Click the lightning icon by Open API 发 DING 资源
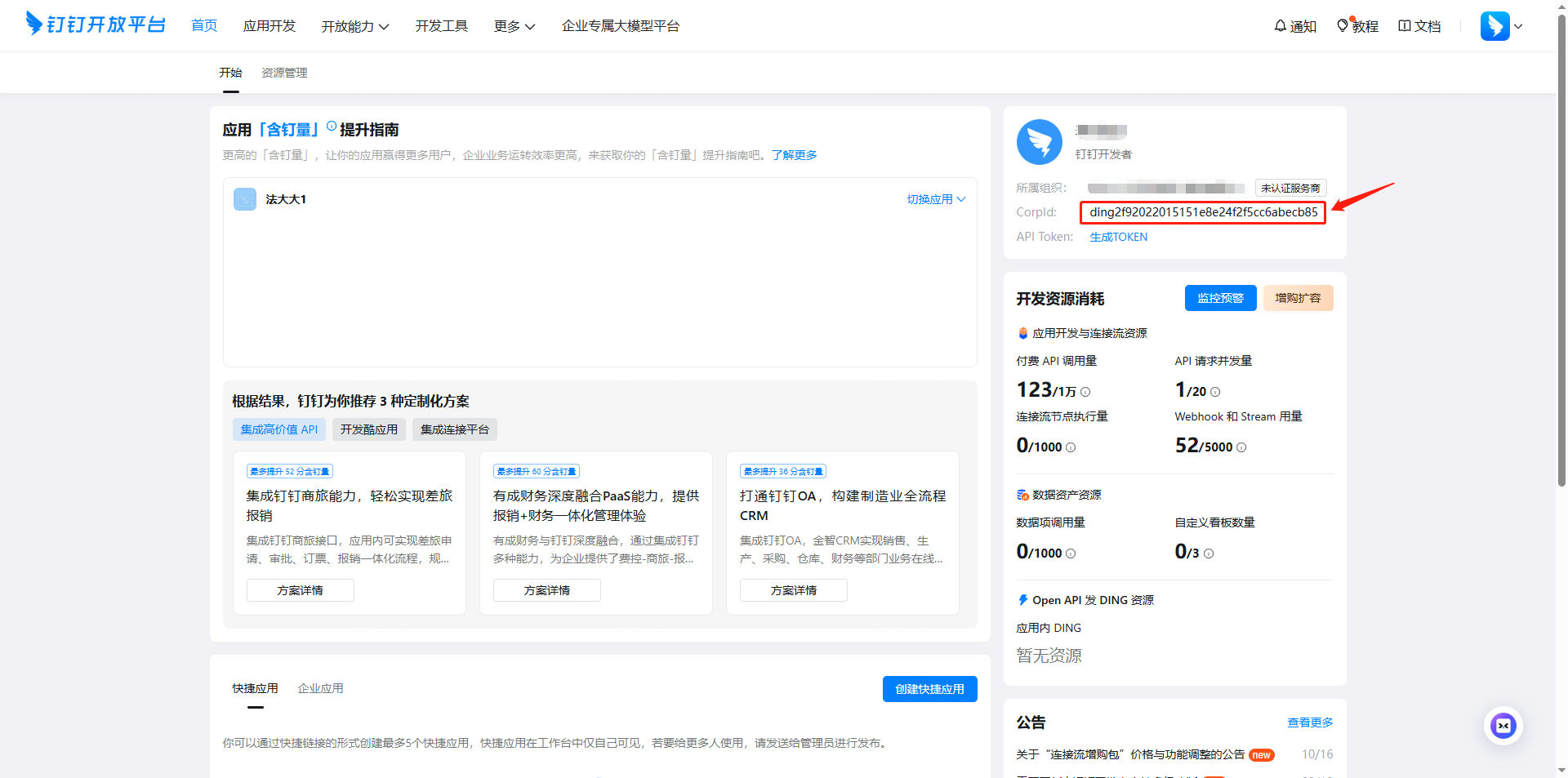Viewport: 1568px width, 778px height. coord(1022,600)
